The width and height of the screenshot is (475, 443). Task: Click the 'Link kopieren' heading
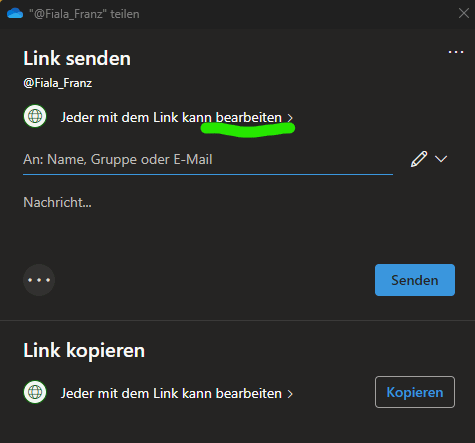(x=84, y=351)
